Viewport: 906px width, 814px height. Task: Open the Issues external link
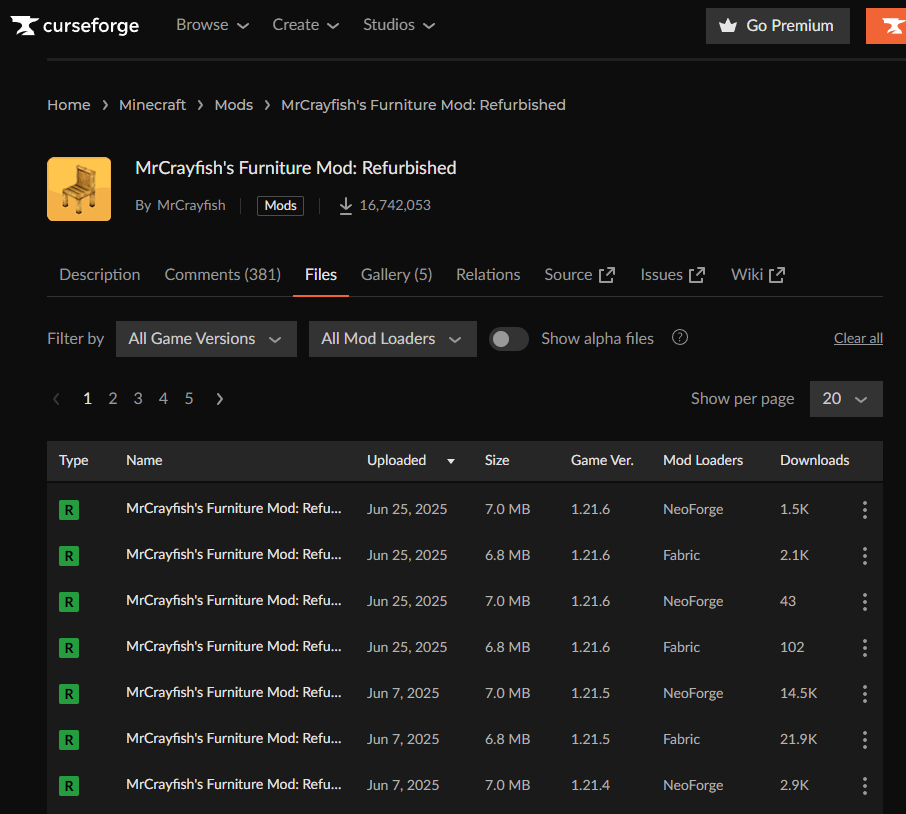pos(673,275)
